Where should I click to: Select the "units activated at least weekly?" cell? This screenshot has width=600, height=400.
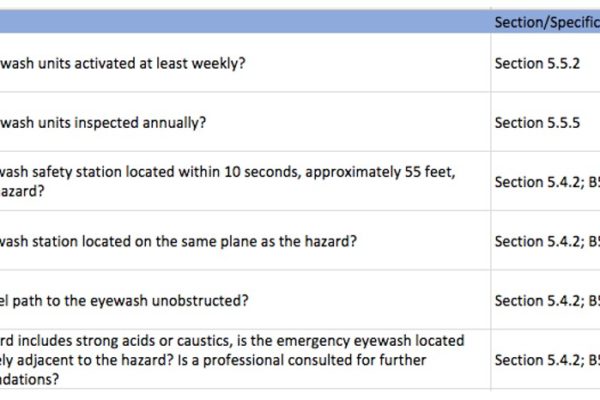(x=245, y=64)
